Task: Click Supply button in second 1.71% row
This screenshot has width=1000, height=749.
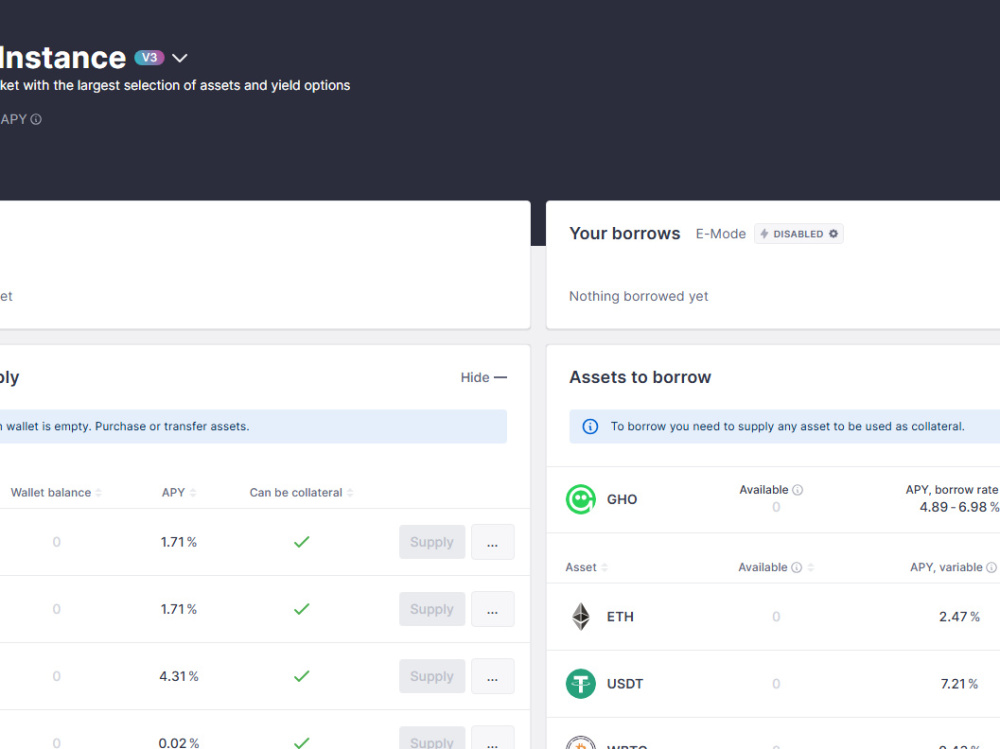Action: pyautogui.click(x=432, y=609)
